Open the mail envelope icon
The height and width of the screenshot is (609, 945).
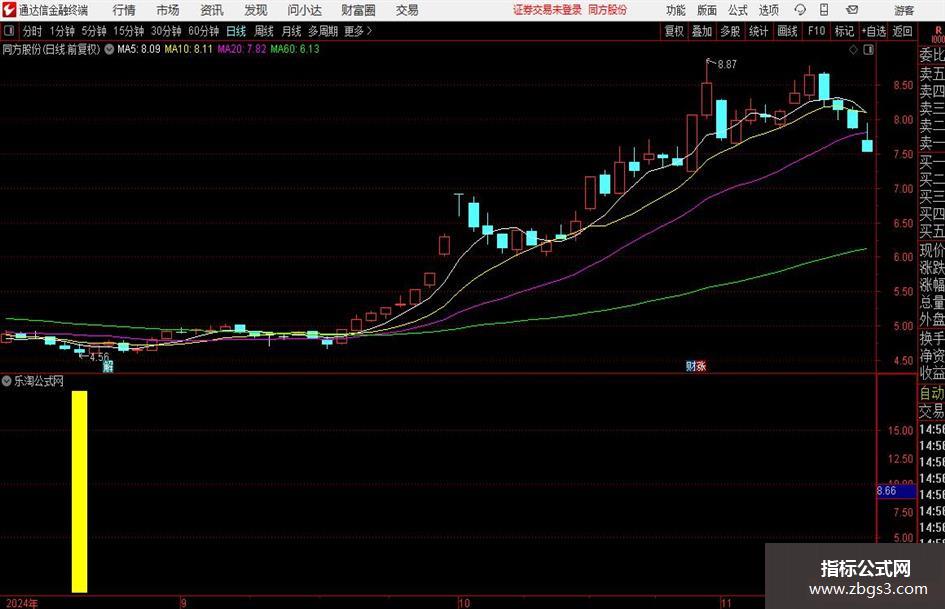point(852,10)
